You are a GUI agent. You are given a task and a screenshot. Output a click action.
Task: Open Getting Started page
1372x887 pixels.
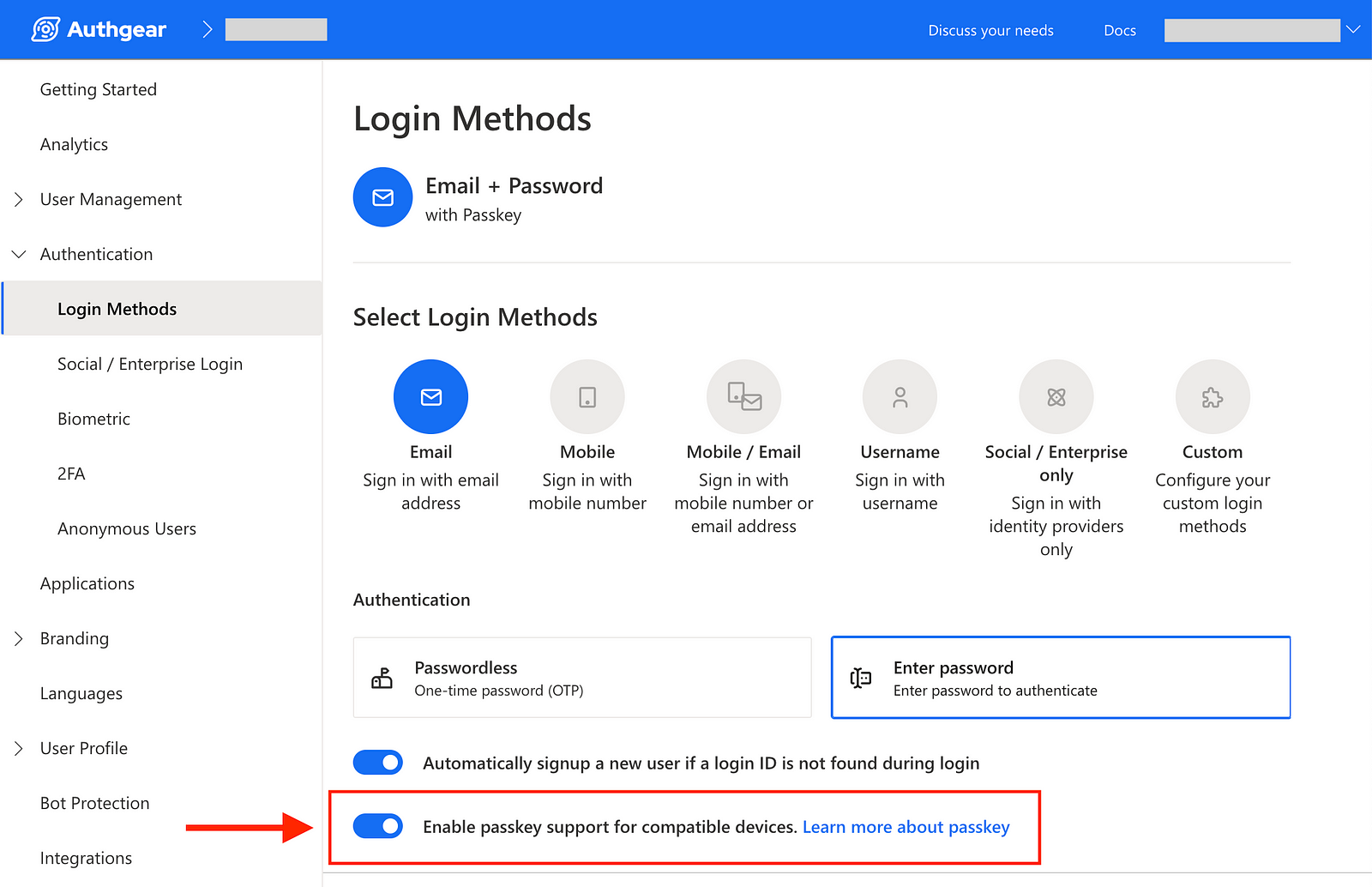[99, 89]
